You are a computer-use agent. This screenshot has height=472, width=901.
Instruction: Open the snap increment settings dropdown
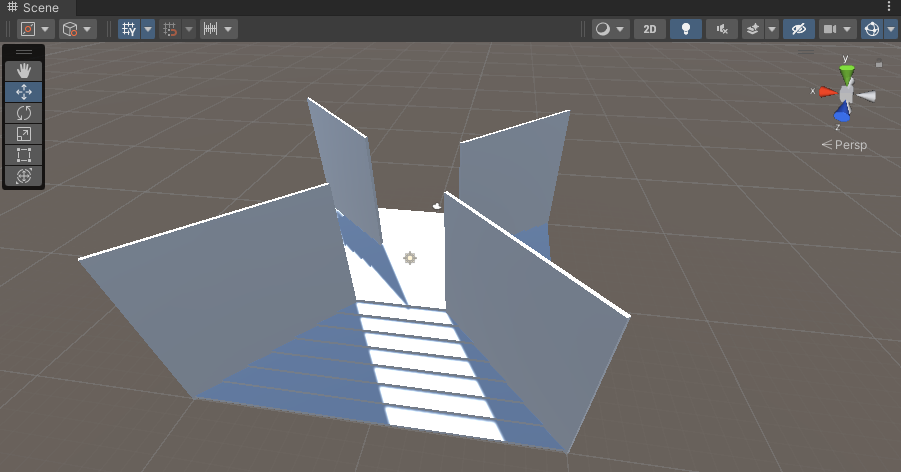click(x=218, y=29)
